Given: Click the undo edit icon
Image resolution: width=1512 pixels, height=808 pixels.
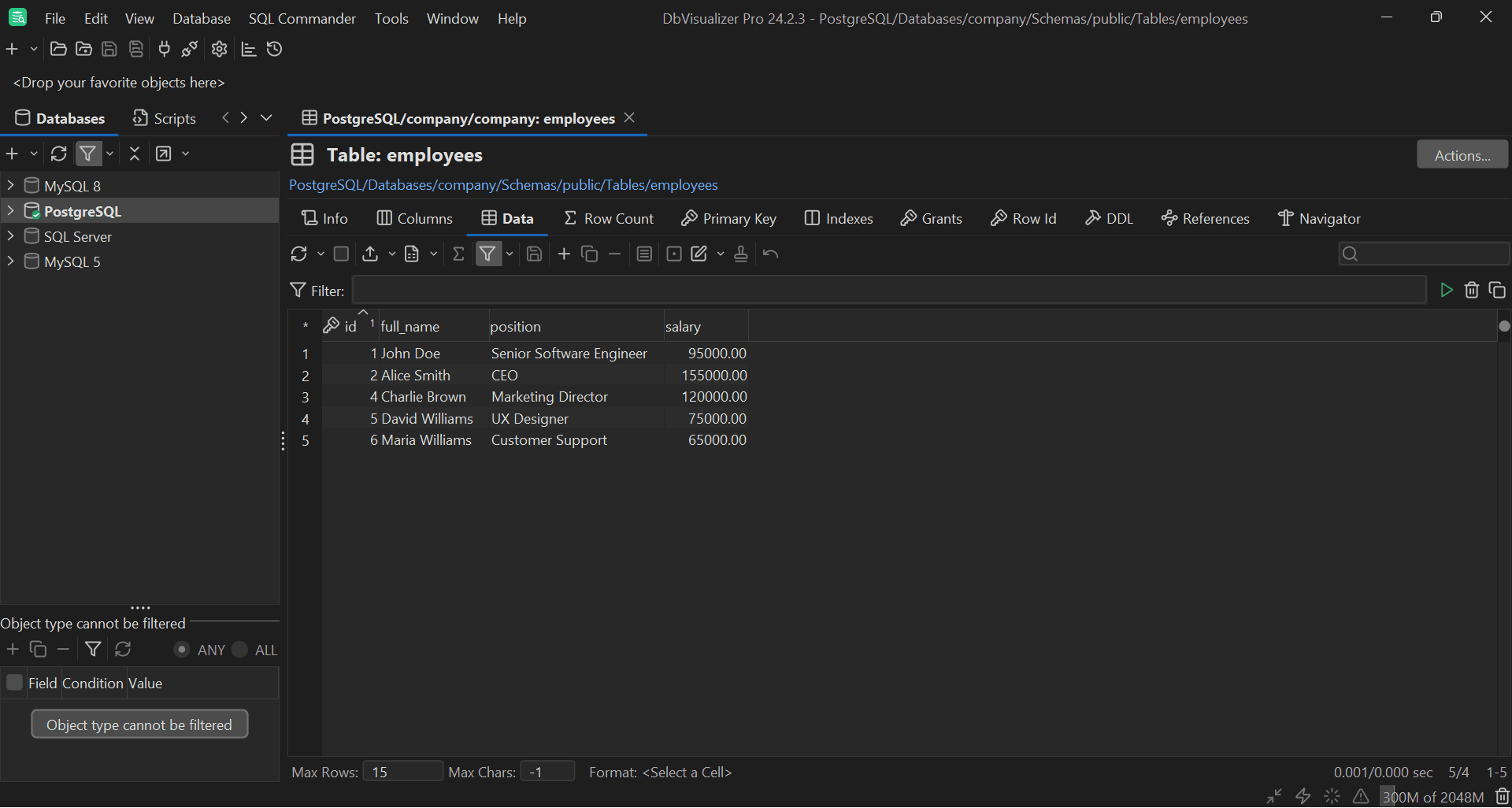Looking at the screenshot, I should [x=770, y=254].
